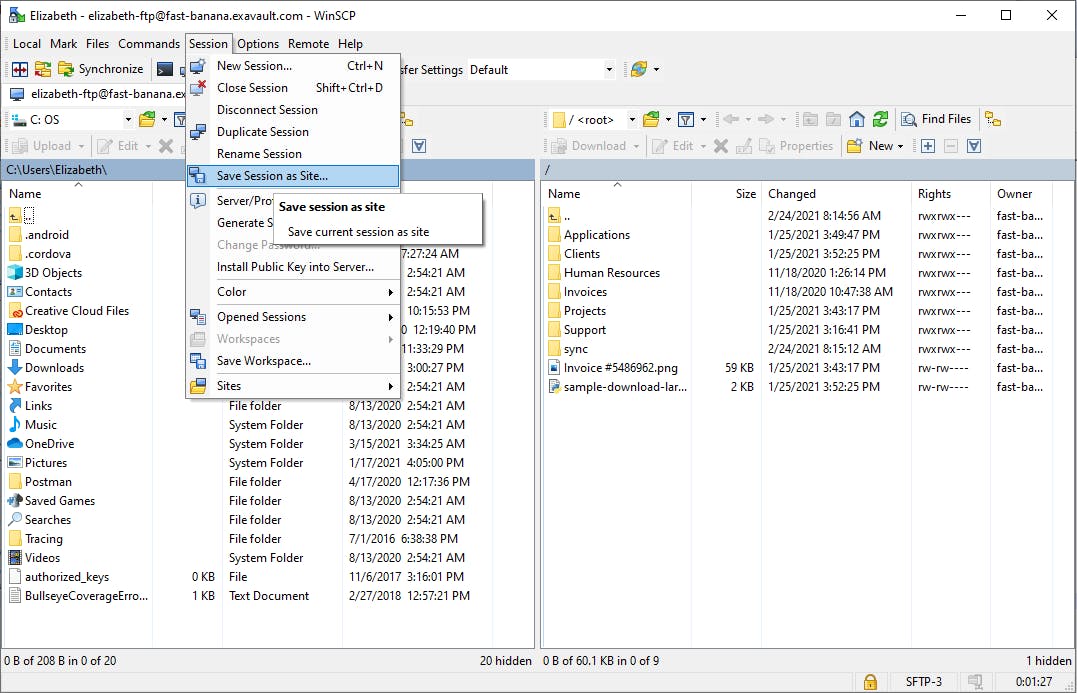
Task: Expand the Sites submenu
Action: tap(293, 386)
